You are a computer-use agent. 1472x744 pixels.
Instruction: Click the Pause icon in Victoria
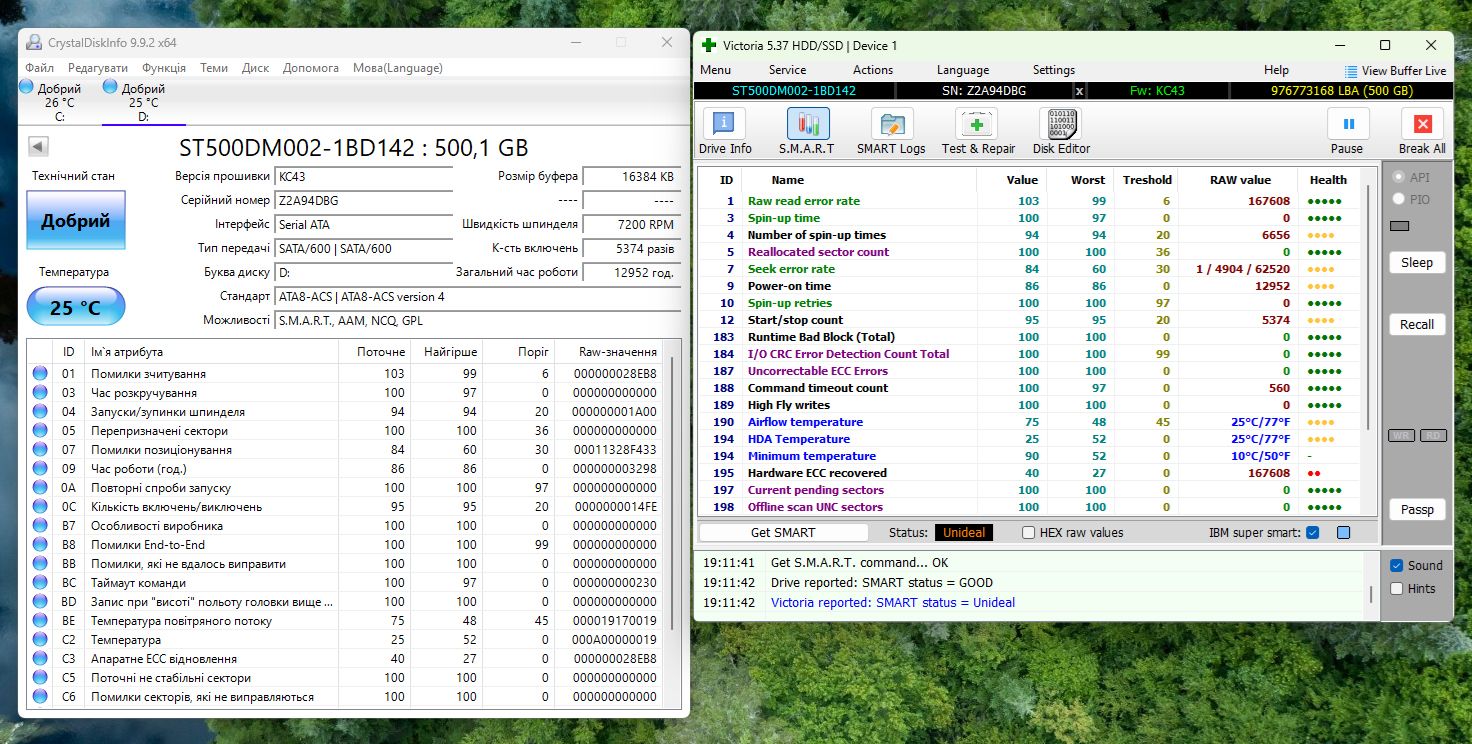(1348, 124)
